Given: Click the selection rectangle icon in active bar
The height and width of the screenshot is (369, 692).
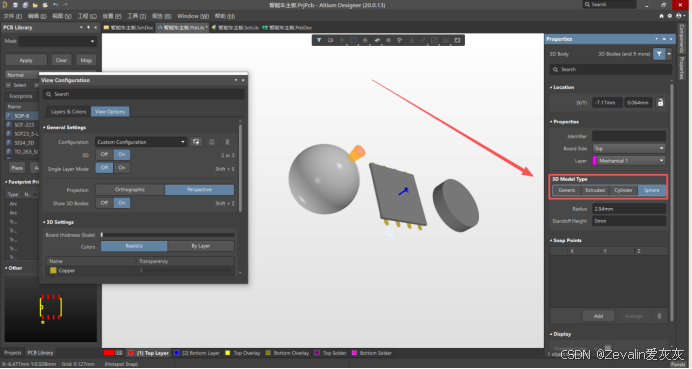Looking at the screenshot, I should 354,40.
